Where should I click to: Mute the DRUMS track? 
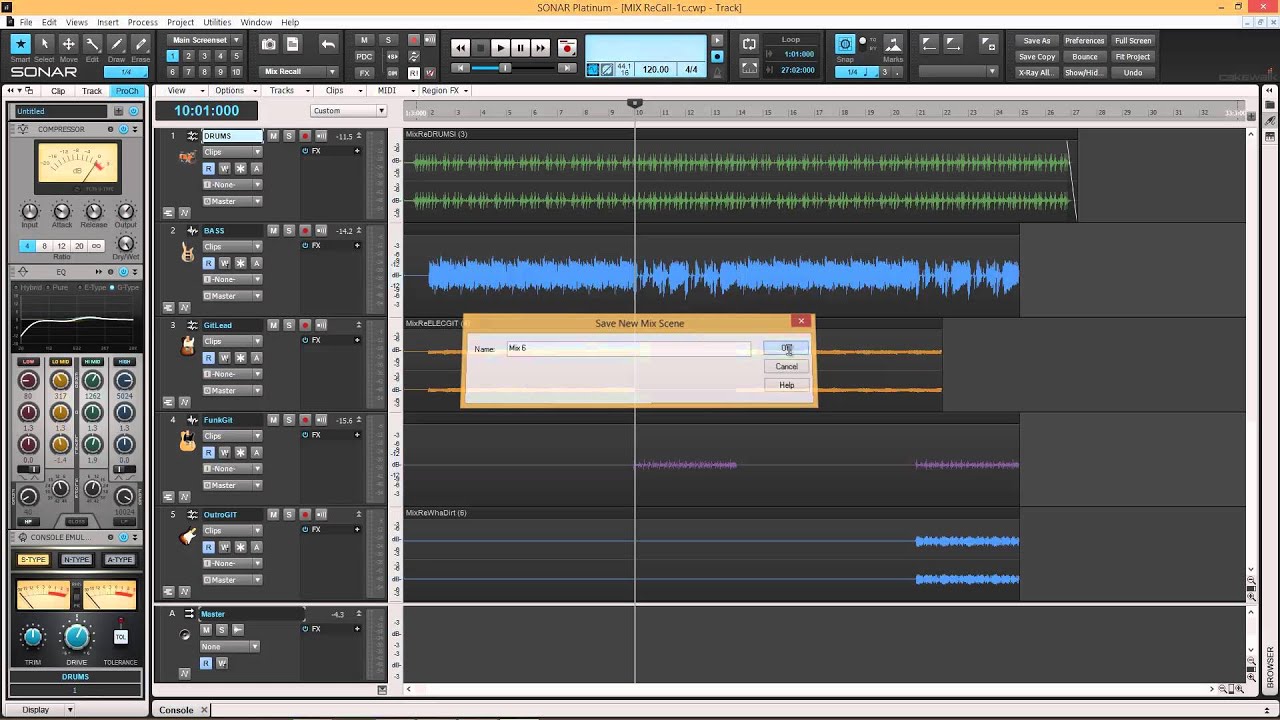click(x=273, y=136)
